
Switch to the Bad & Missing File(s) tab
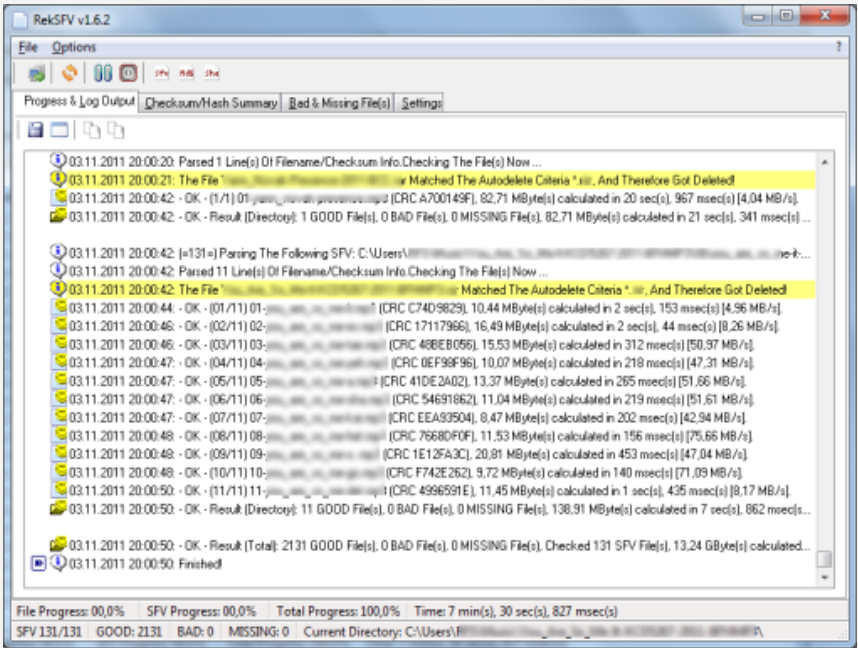(x=339, y=103)
